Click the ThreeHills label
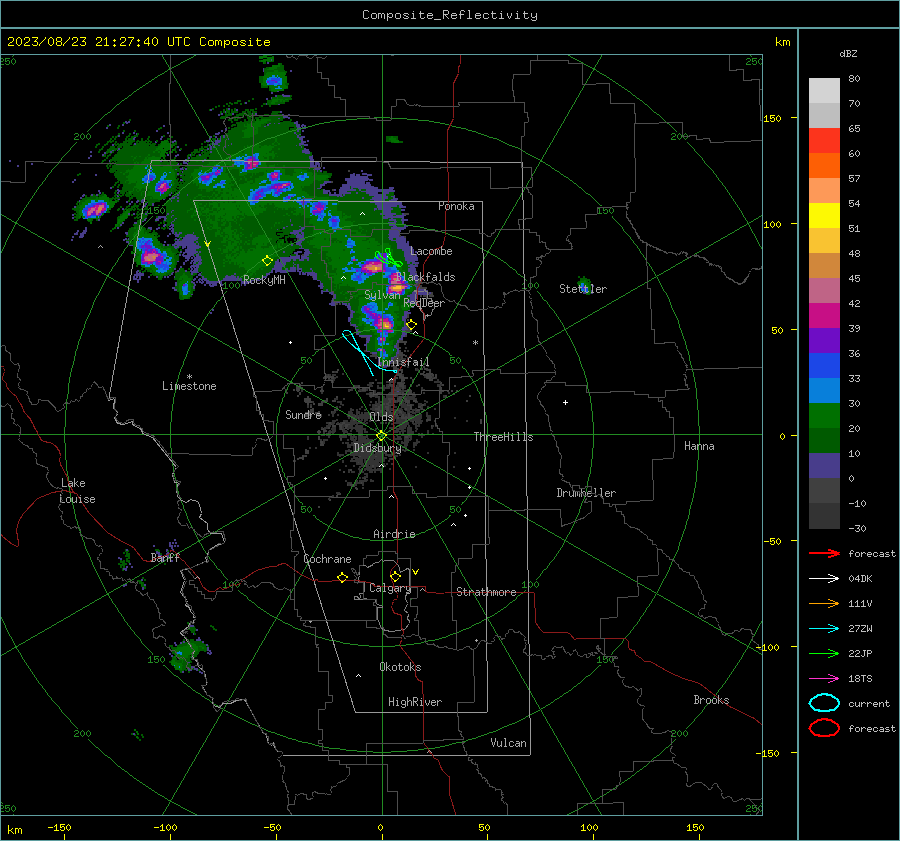 (503, 437)
